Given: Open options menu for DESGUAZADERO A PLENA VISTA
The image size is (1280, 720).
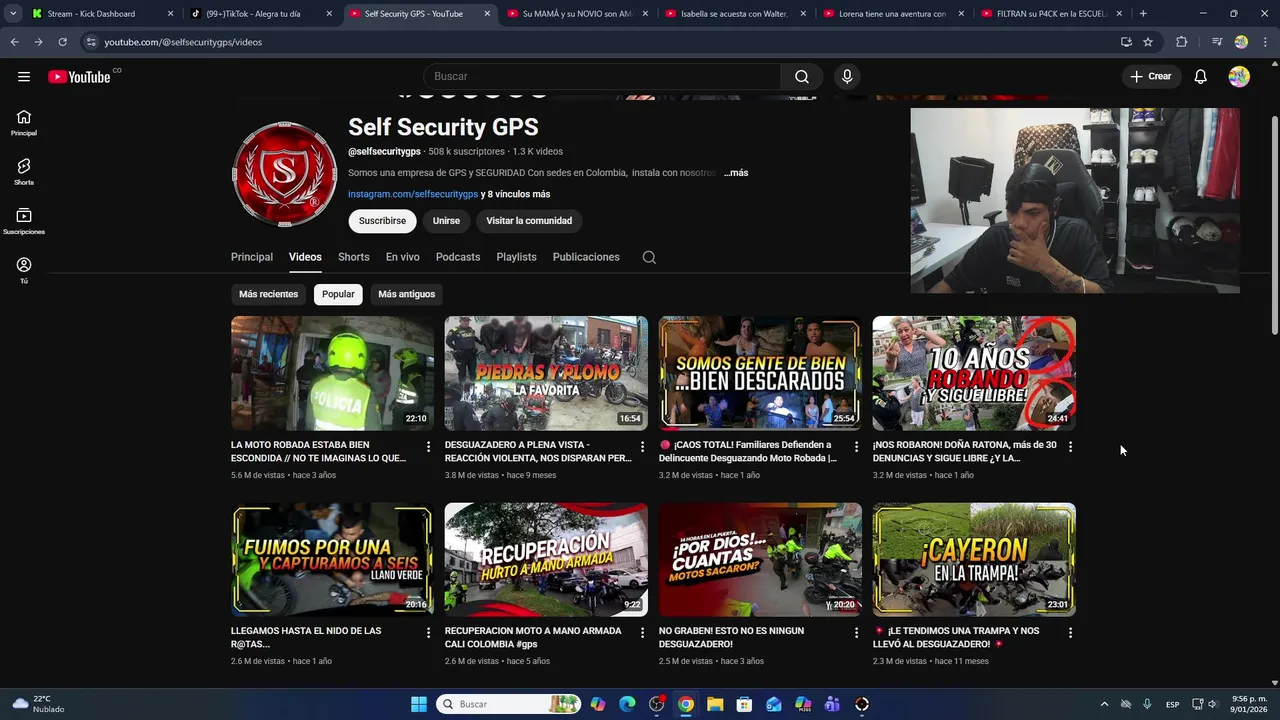Looking at the screenshot, I should 642,446.
